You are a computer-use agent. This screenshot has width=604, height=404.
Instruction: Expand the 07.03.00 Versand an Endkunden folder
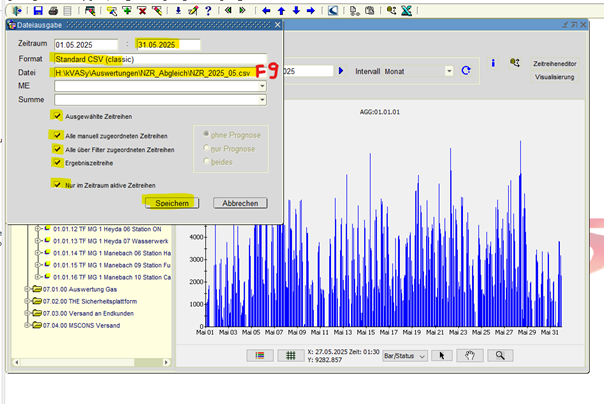pyautogui.click(x=27, y=313)
